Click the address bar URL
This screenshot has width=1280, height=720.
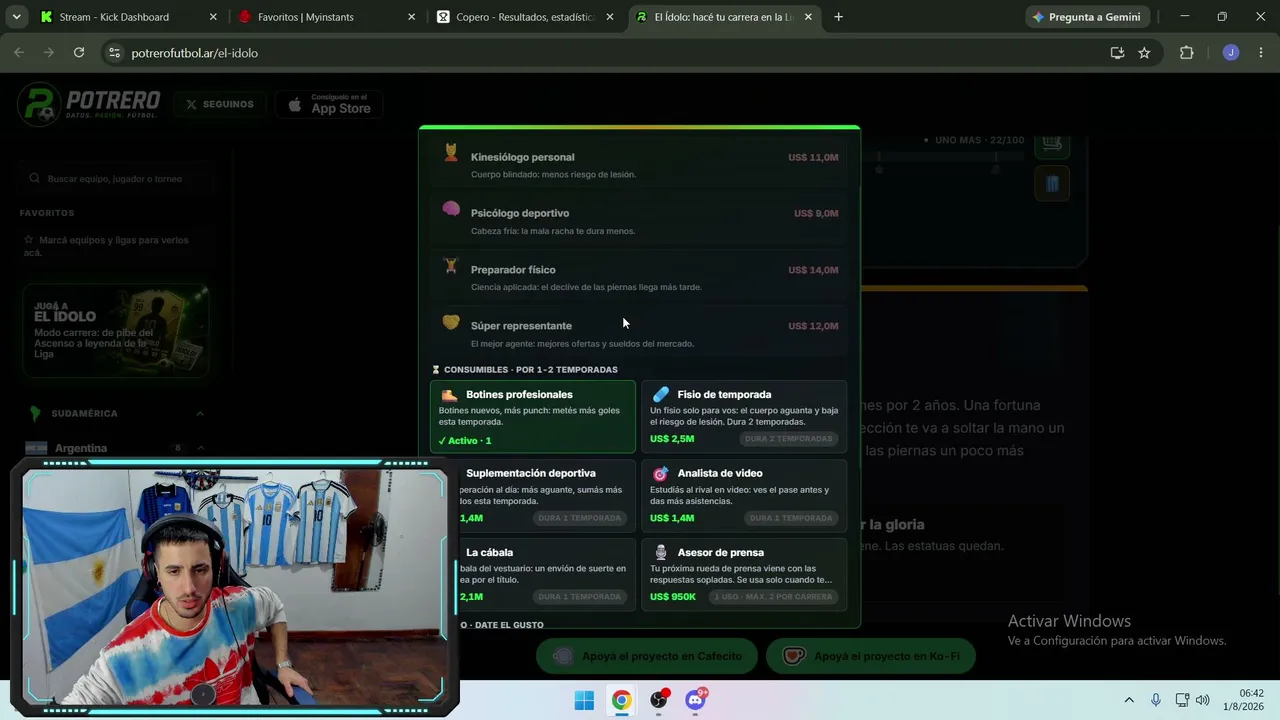194,53
